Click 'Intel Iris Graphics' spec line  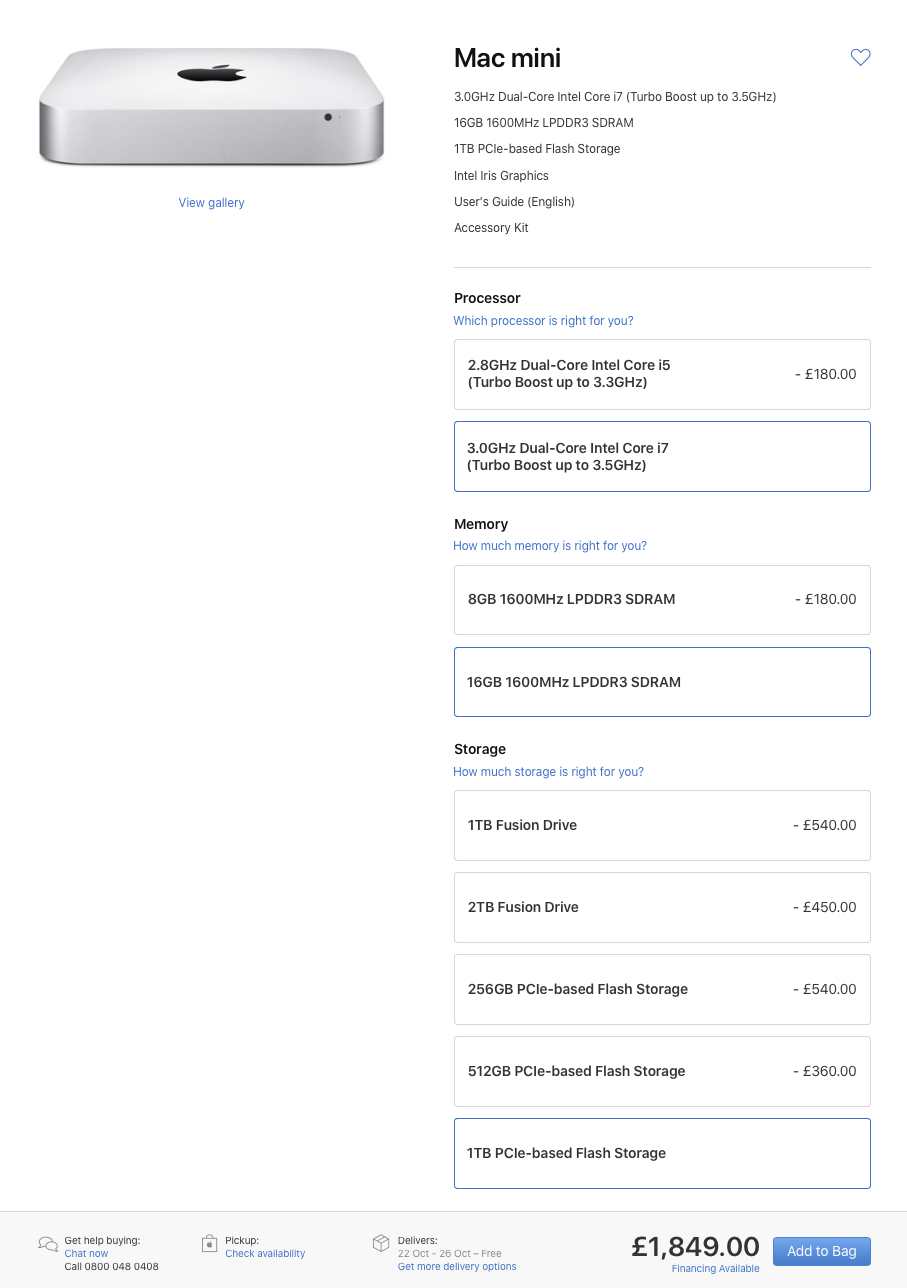[x=501, y=176]
